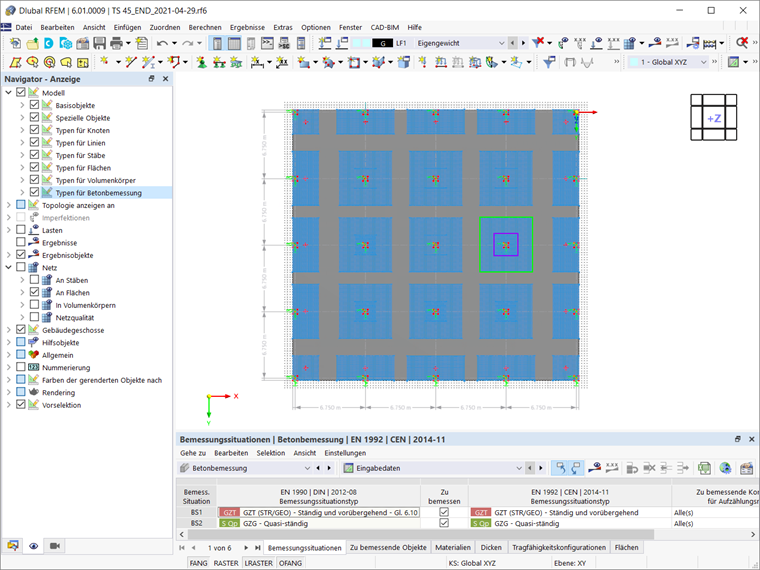Open the Berechnen menu

pos(205,27)
